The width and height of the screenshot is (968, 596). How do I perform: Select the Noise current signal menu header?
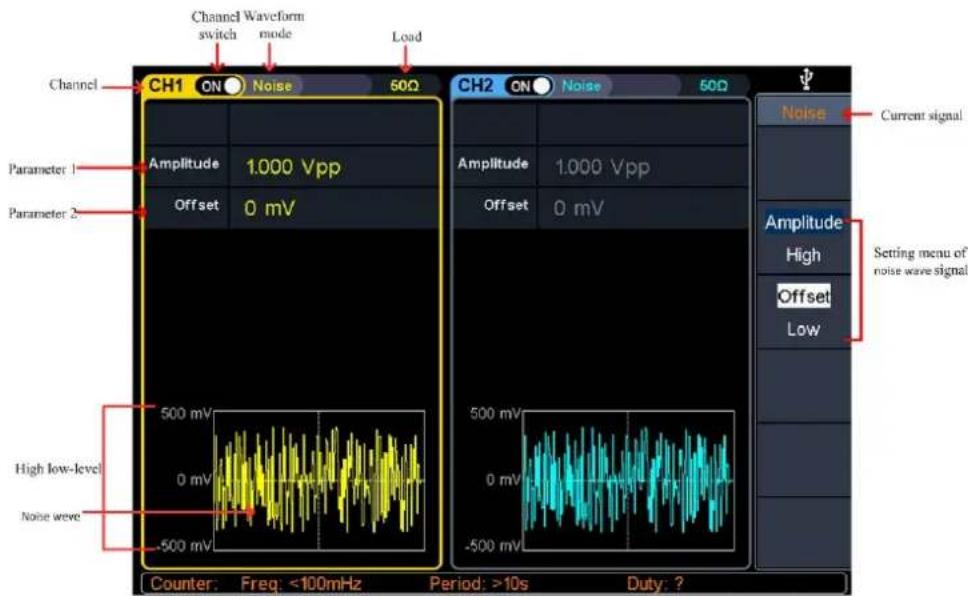[x=803, y=113]
